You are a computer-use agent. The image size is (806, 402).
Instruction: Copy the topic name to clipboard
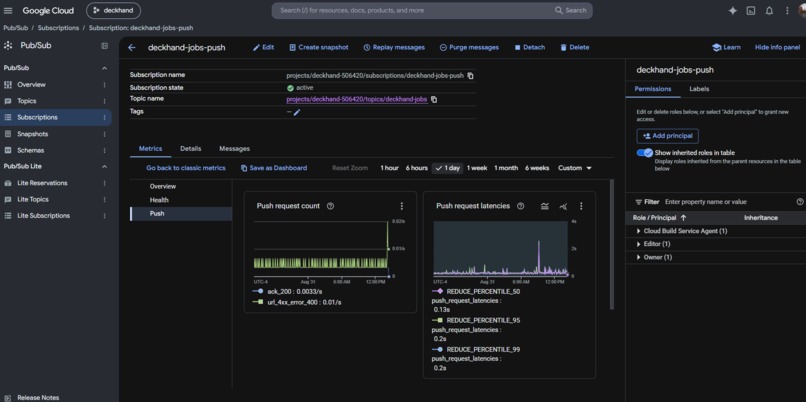click(434, 99)
